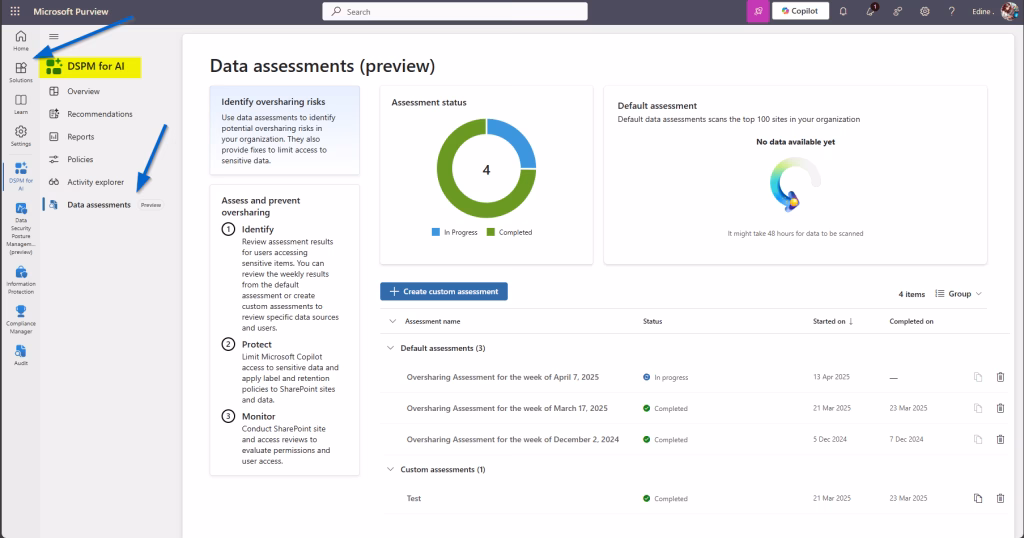Click '13 Apr 2025' start date
Screen dimensions: 1024x538
831,377
